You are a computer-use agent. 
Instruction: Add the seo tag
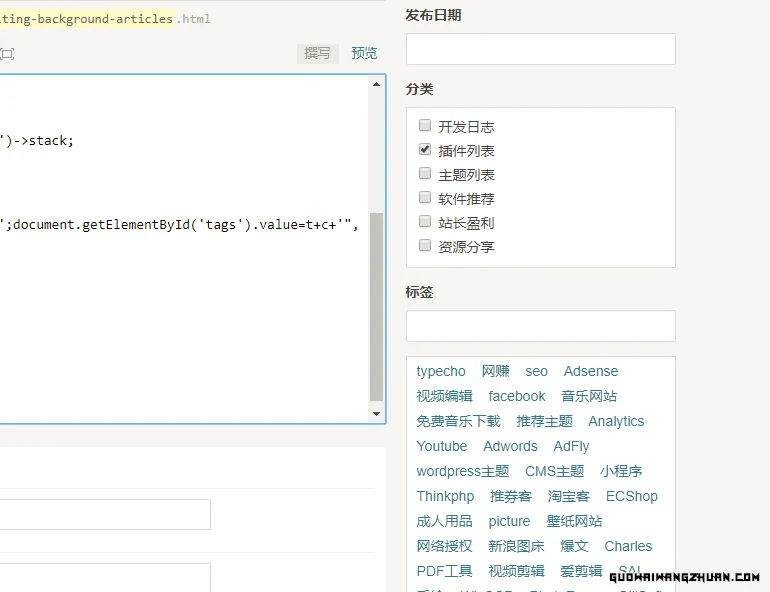536,372
